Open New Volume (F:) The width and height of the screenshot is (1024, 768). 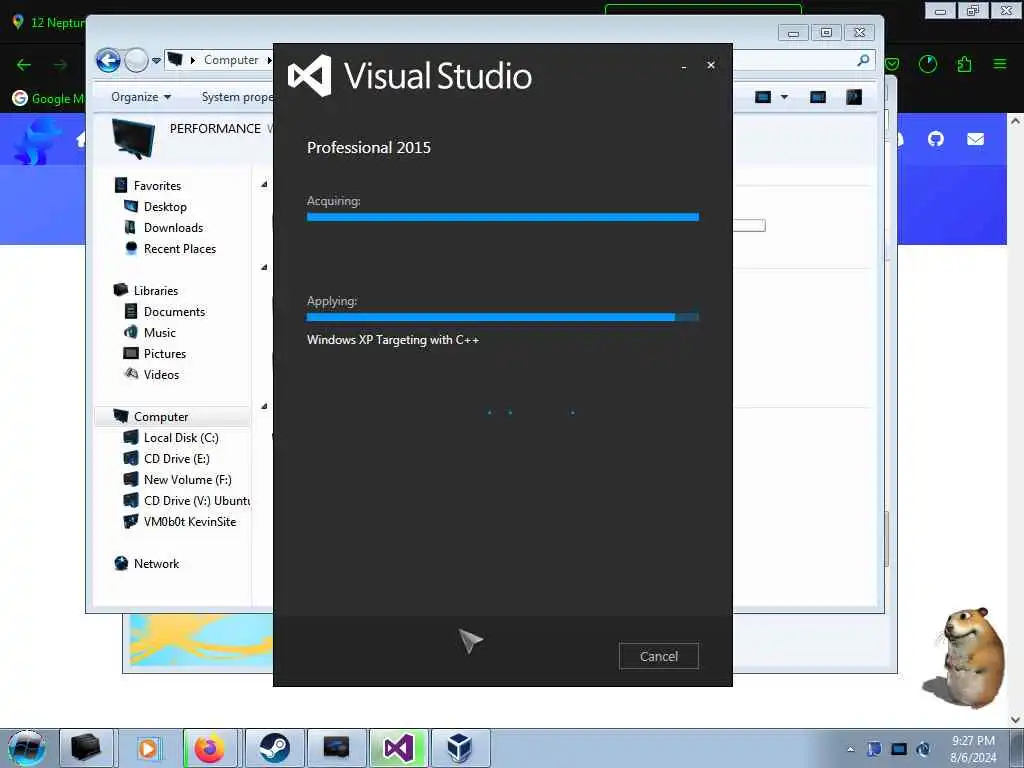tap(187, 479)
